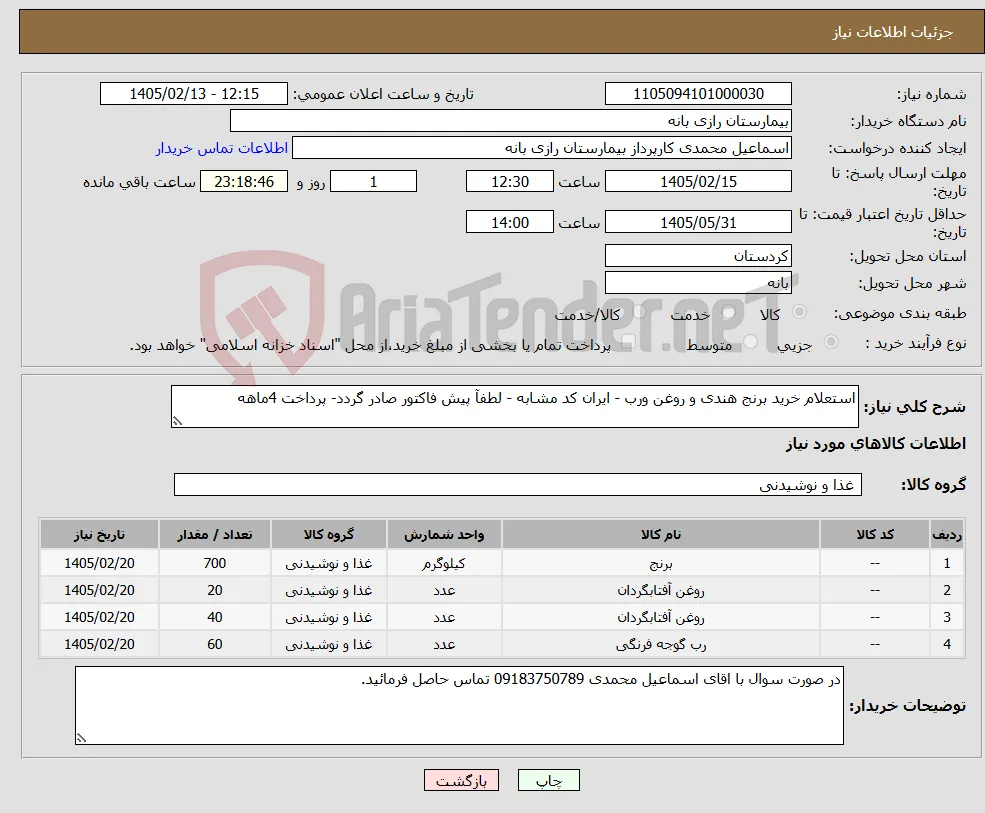Image resolution: width=985 pixels, height=813 pixels.
Task: Click the ردیف column header
Action: click(x=947, y=534)
